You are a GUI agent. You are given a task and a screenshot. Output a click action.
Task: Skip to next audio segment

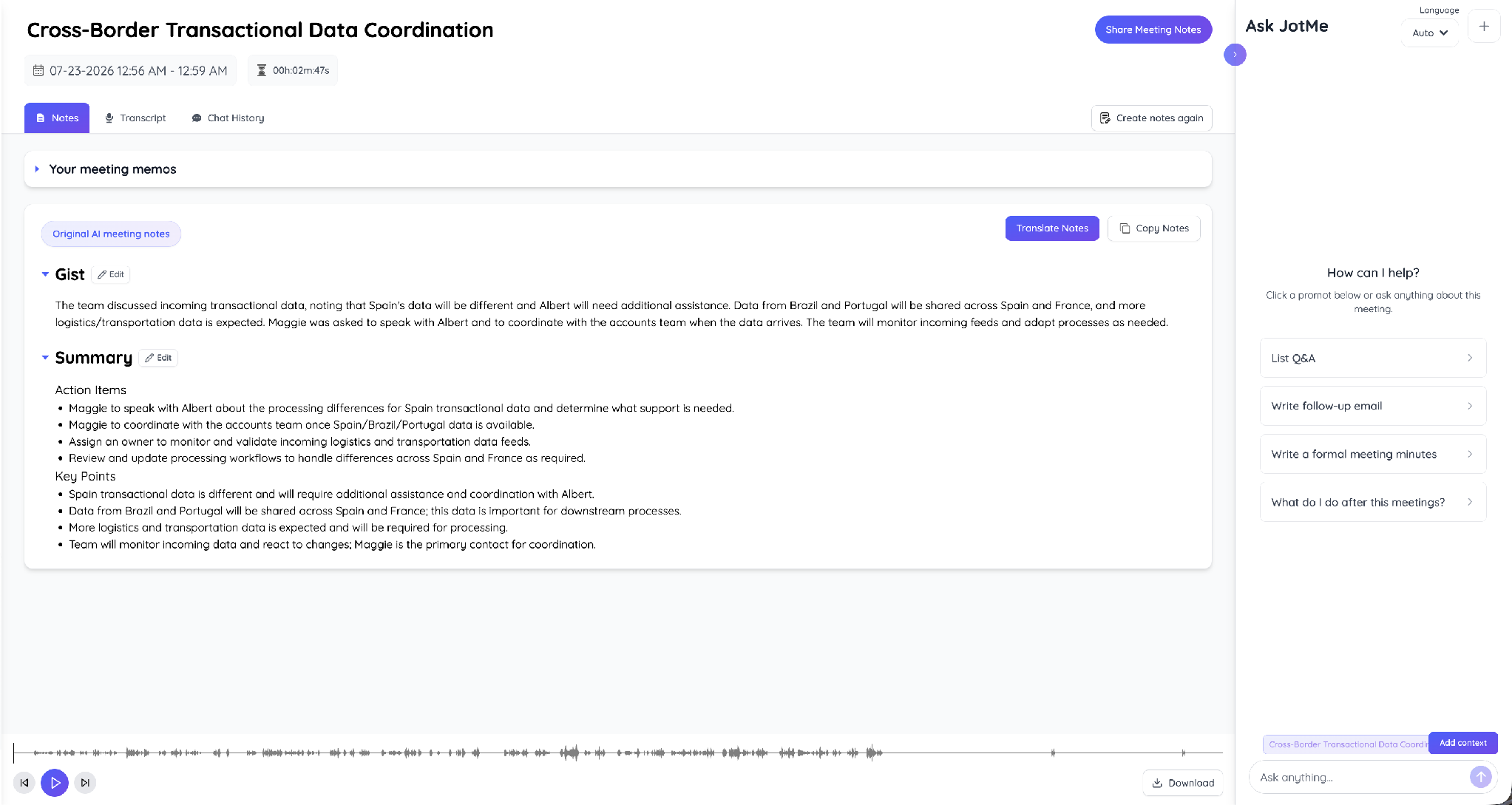85,782
